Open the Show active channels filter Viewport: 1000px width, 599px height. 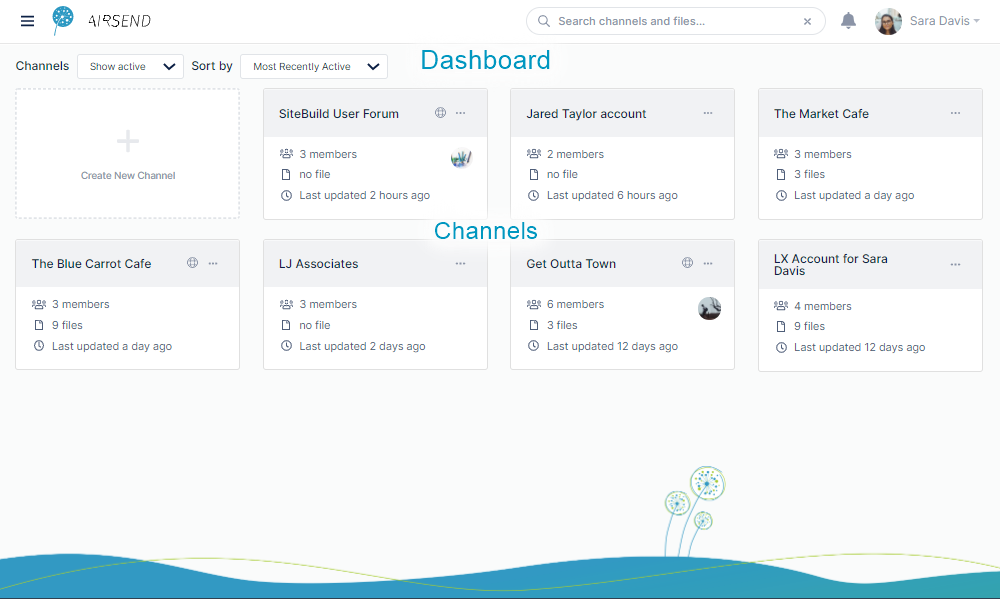[130, 66]
